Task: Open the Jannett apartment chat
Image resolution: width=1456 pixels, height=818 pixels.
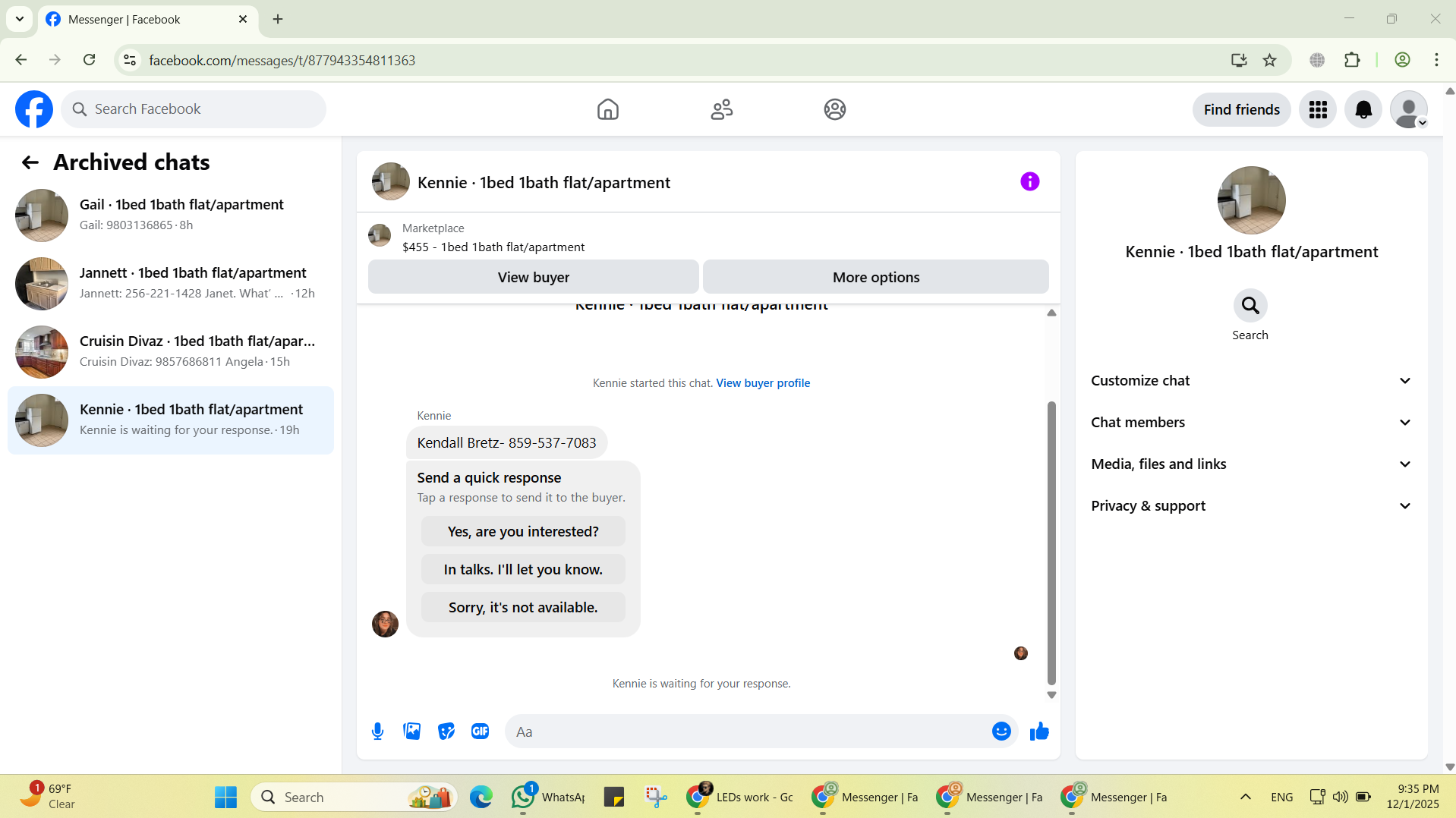Action: pos(171,283)
